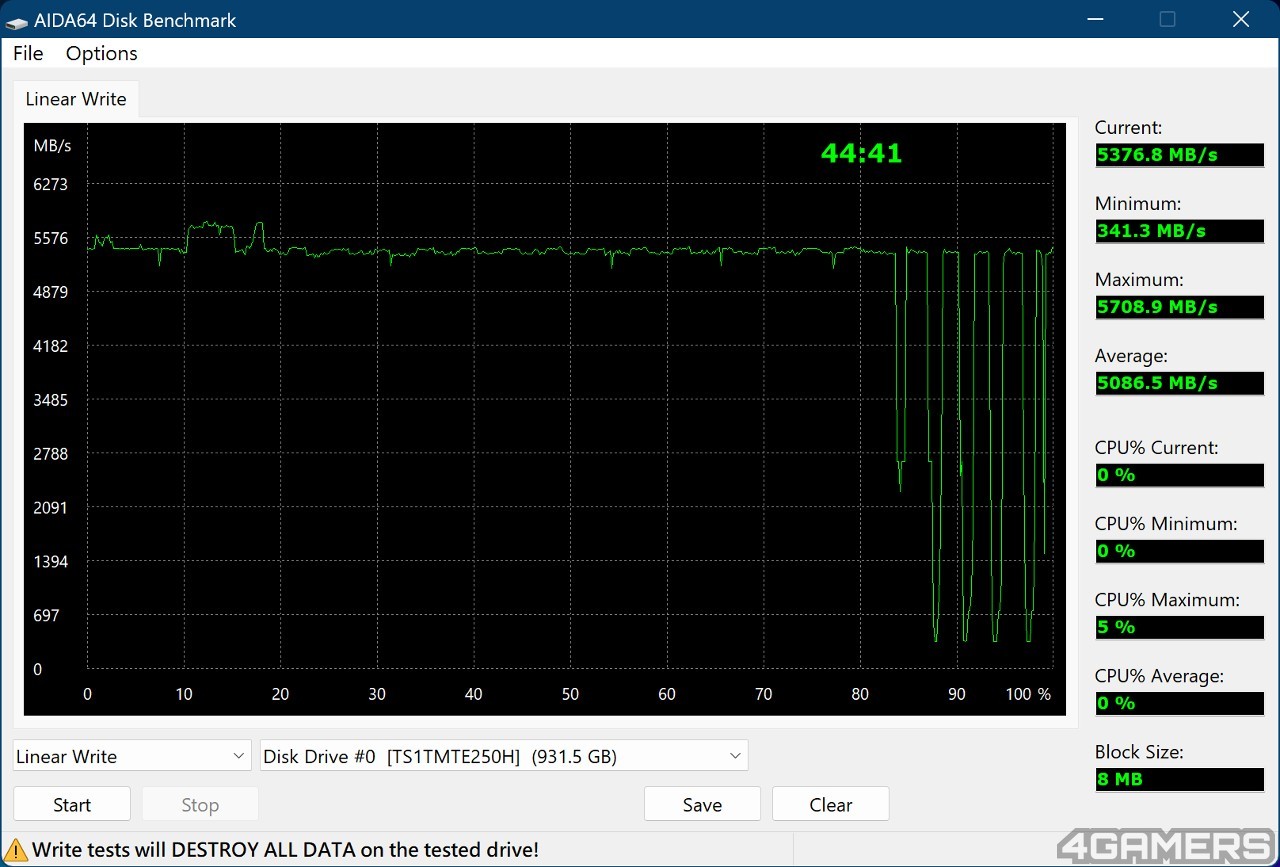Image resolution: width=1280 pixels, height=867 pixels.
Task: Click the 100 % x-axis label
Action: 1029,694
